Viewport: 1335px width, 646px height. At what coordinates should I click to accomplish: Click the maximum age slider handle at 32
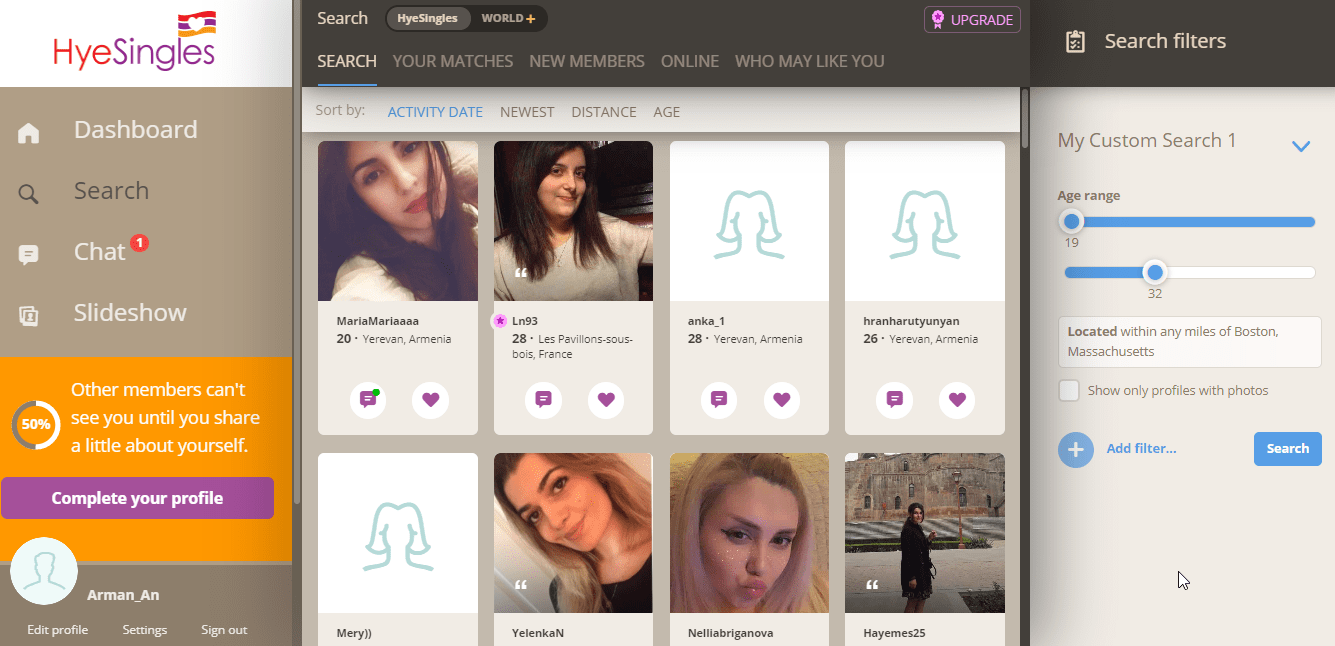click(x=1155, y=272)
